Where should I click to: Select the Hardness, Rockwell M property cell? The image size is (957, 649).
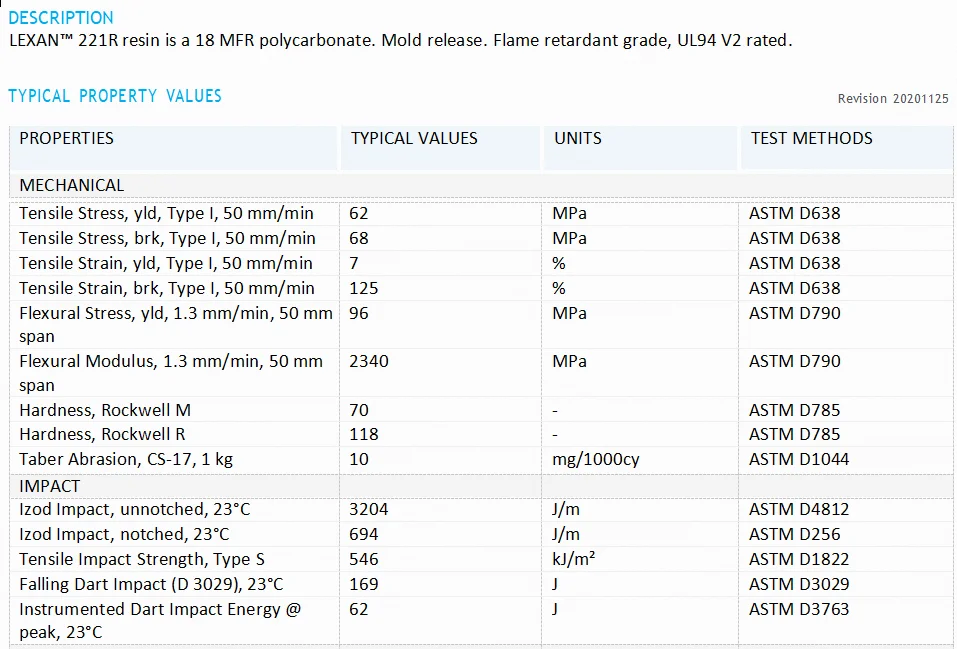pos(105,410)
